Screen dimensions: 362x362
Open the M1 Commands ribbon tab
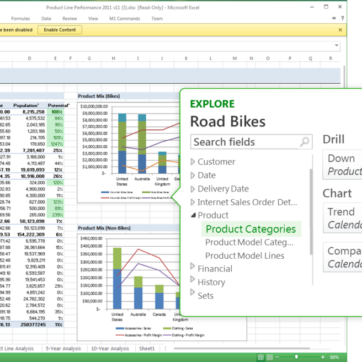click(125, 19)
